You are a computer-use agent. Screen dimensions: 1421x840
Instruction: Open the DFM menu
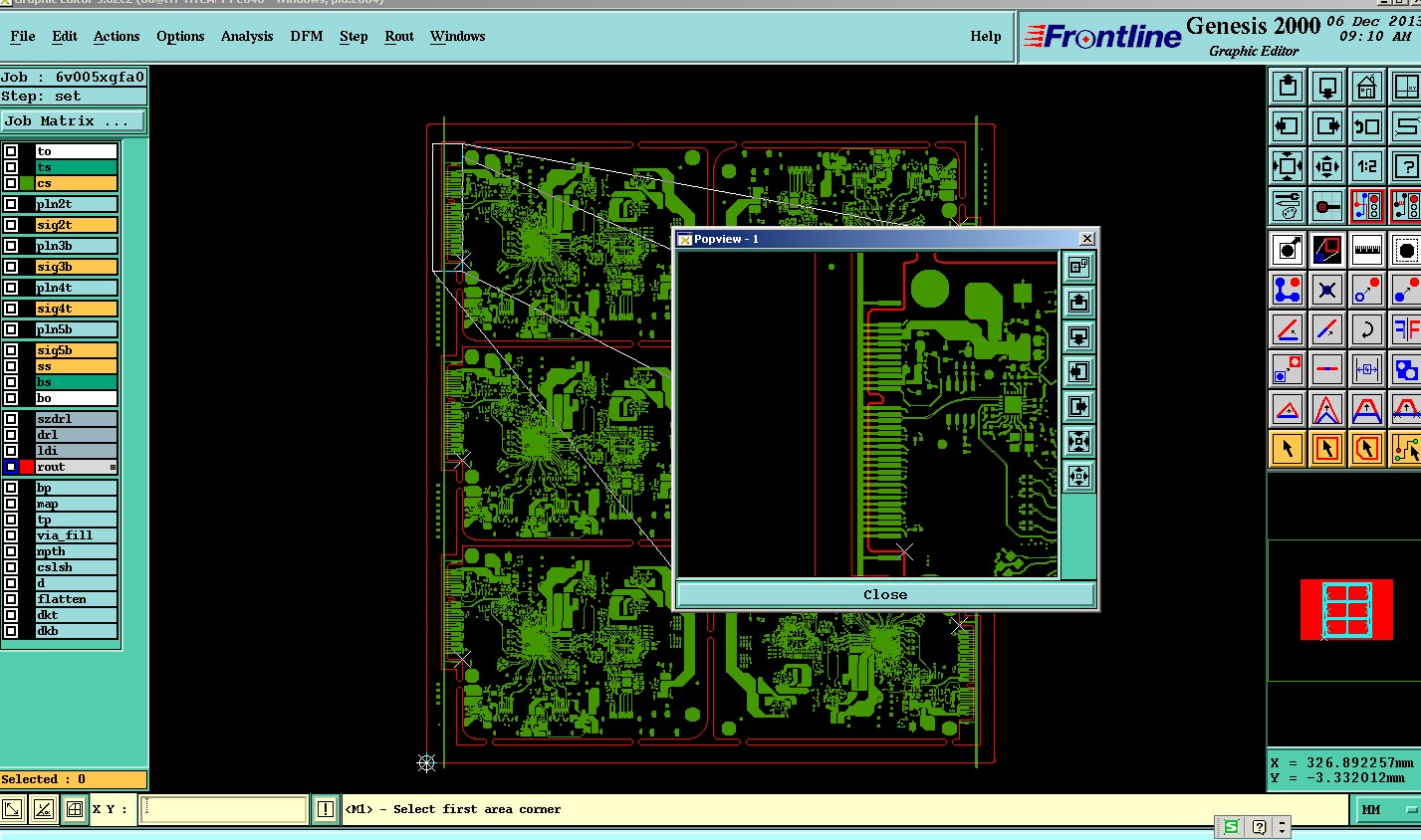[307, 36]
